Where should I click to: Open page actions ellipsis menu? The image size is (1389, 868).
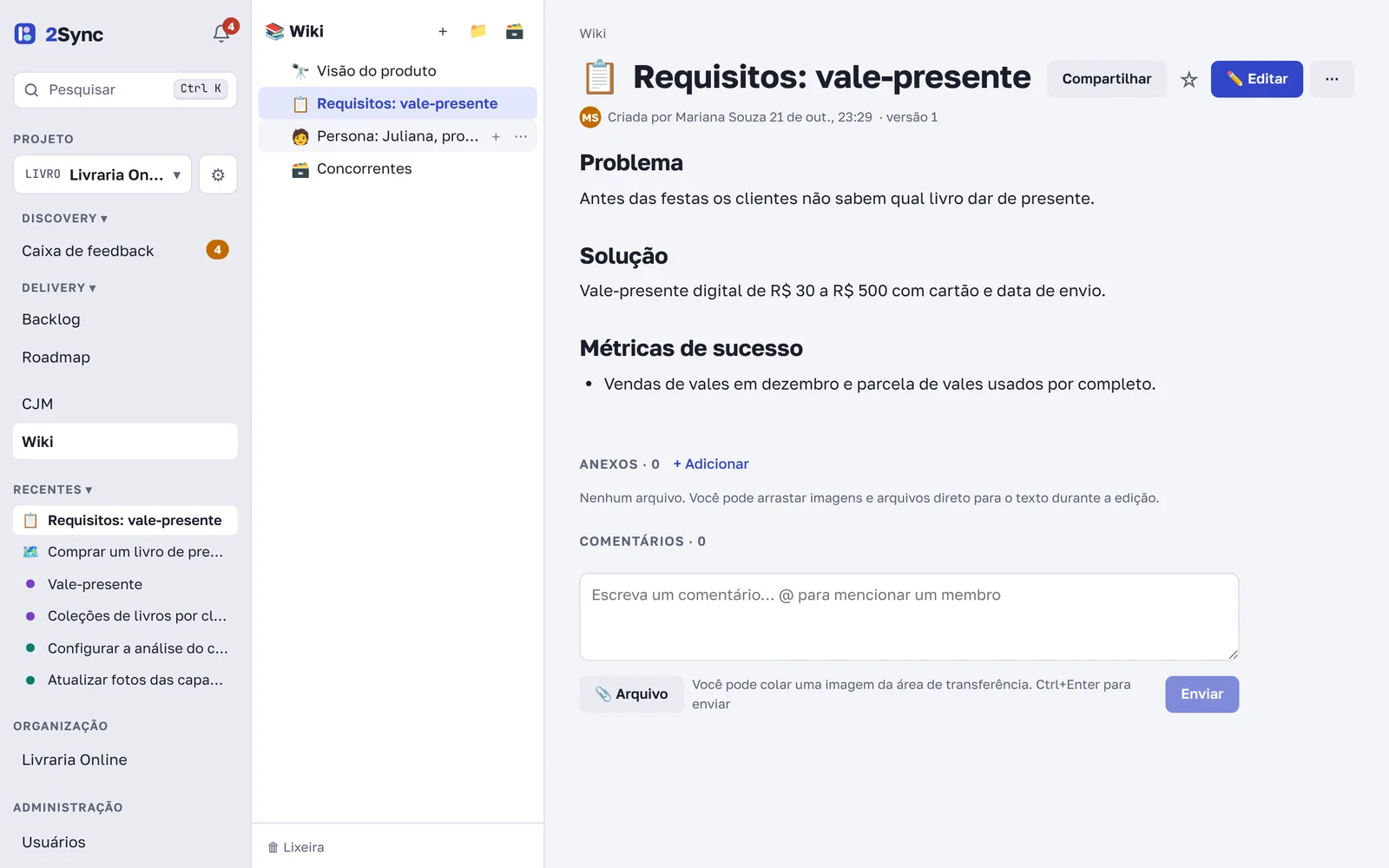click(x=1332, y=79)
